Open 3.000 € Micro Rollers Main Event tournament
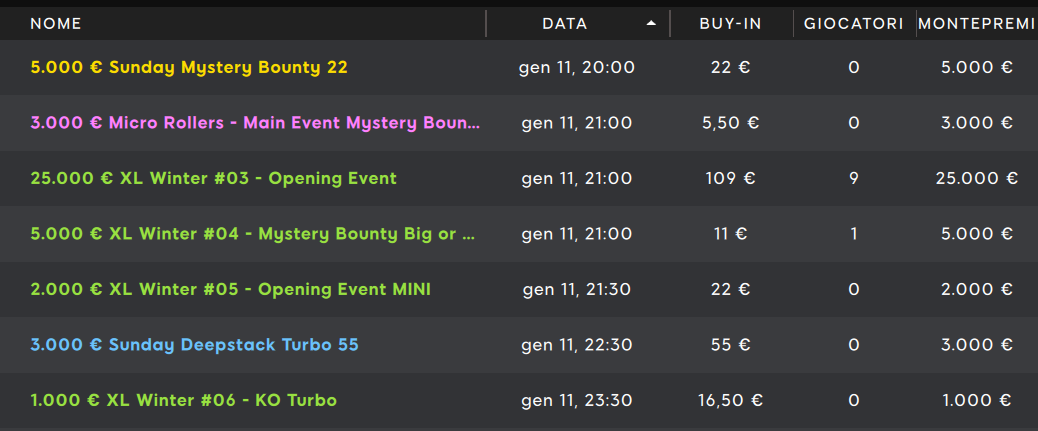The height and width of the screenshot is (431, 1038). [x=255, y=123]
